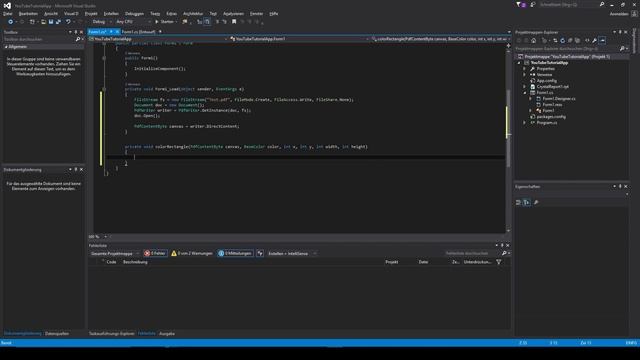Open the Debug configuration dropdown

point(102,22)
